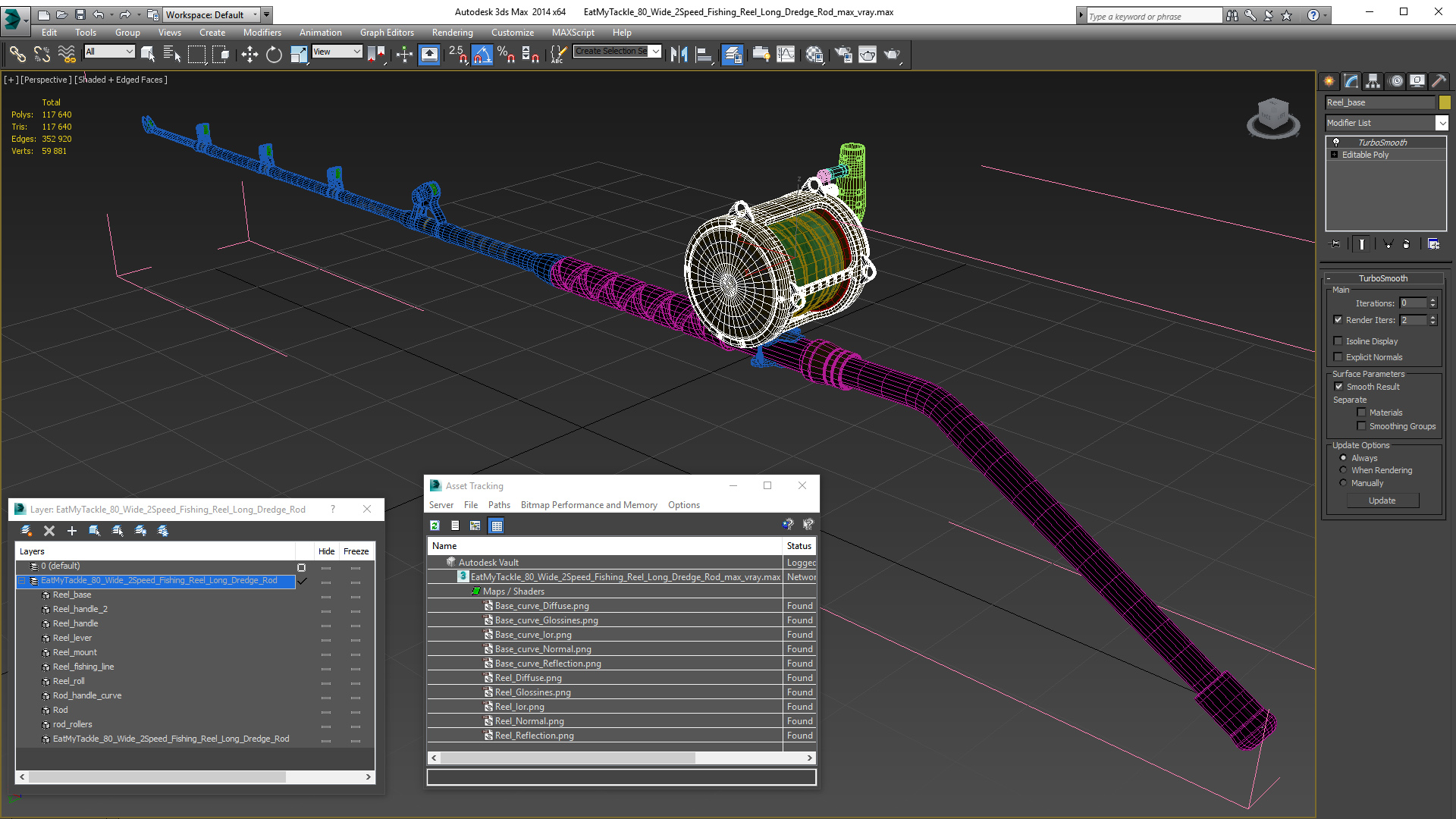This screenshot has height=819, width=1456.
Task: Select the When Rendering radio button
Action: 1343,470
